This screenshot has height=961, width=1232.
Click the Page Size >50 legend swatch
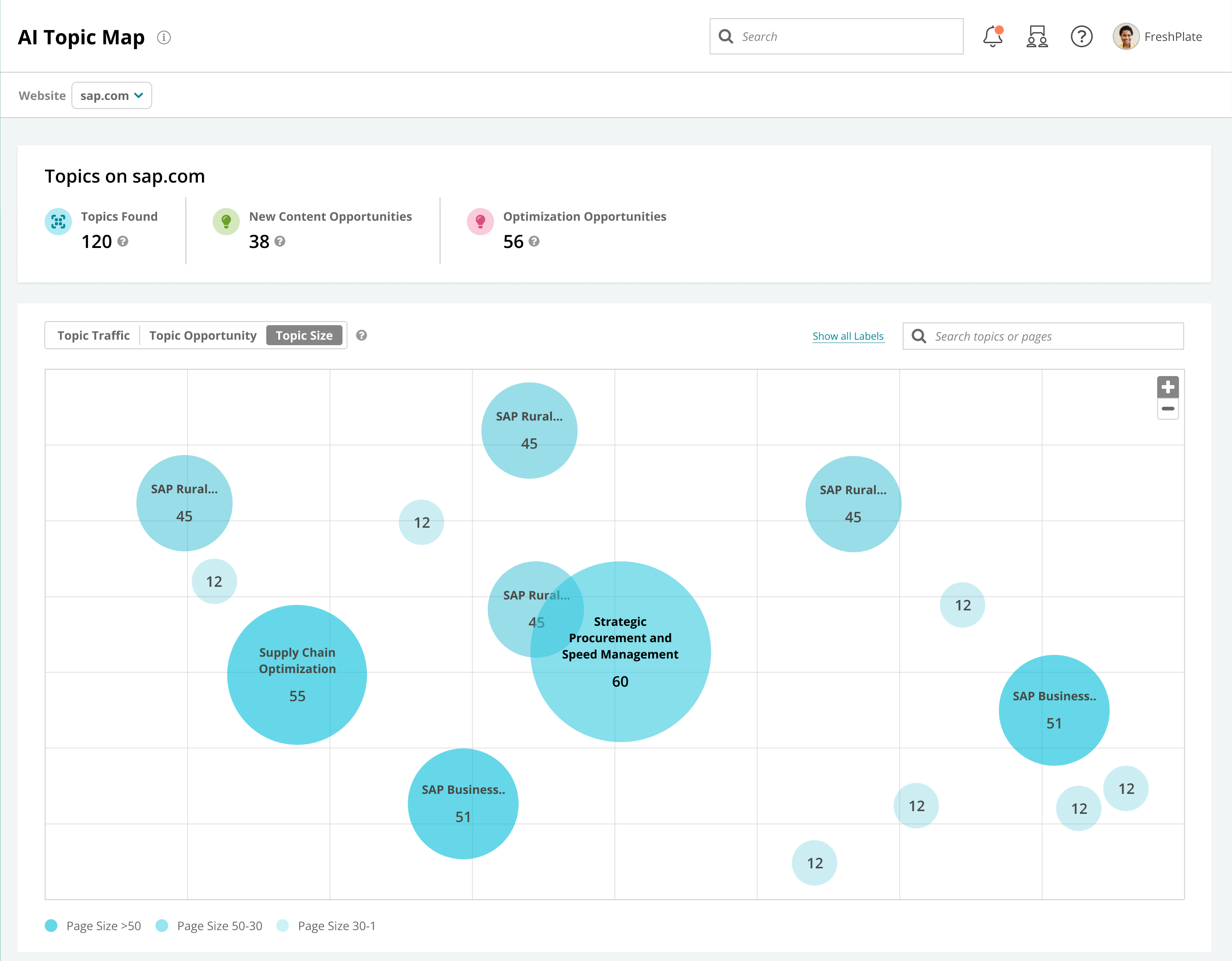(51, 926)
